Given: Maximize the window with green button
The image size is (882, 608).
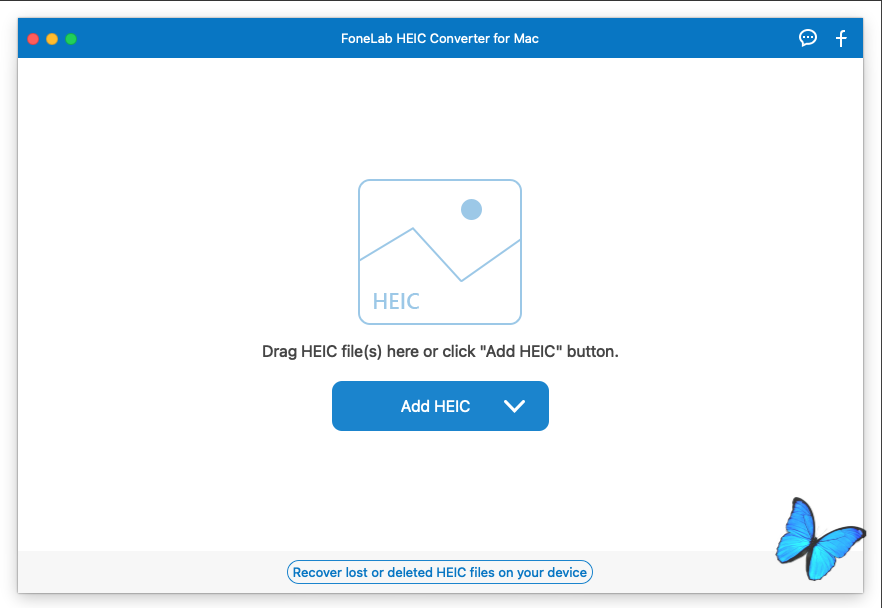Looking at the screenshot, I should pyautogui.click(x=71, y=39).
